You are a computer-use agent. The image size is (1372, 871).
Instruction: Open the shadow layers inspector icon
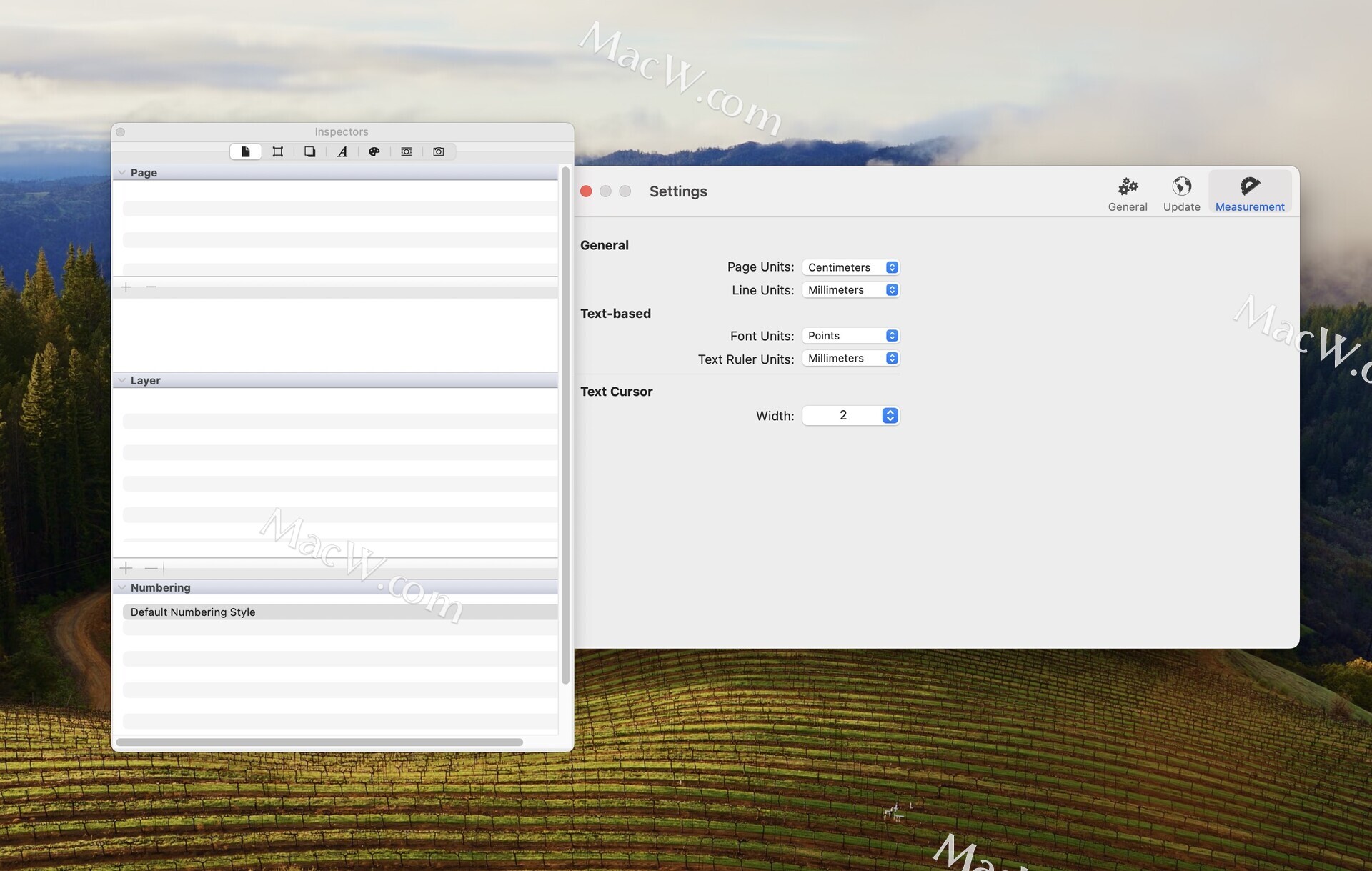tap(309, 151)
